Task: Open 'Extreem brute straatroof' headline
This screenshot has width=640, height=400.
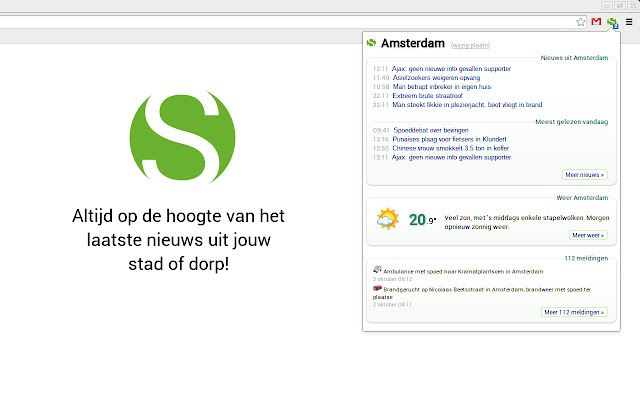Action: [x=427, y=96]
